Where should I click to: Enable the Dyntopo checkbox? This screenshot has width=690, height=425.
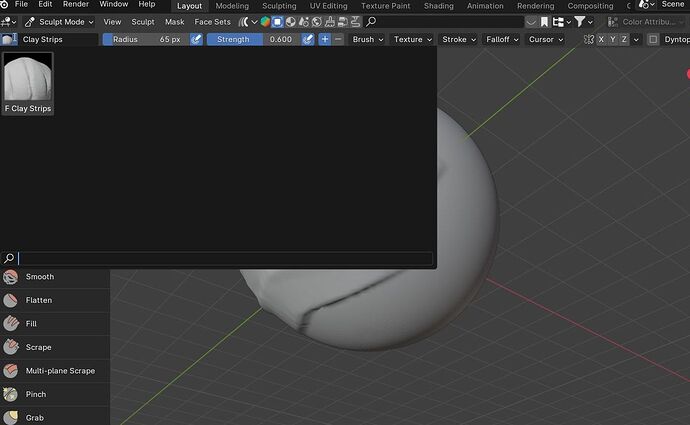click(653, 40)
